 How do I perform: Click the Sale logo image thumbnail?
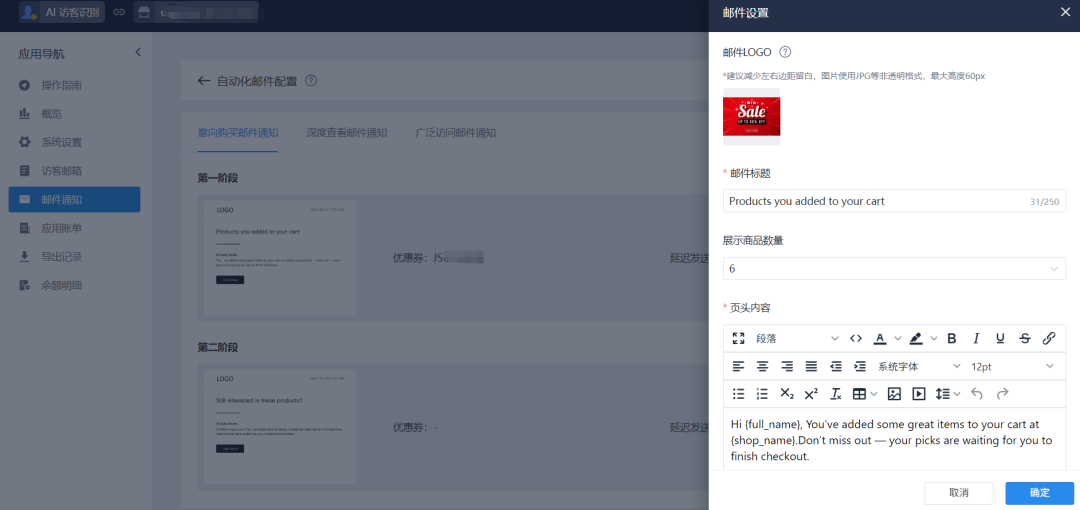pyautogui.click(x=751, y=116)
